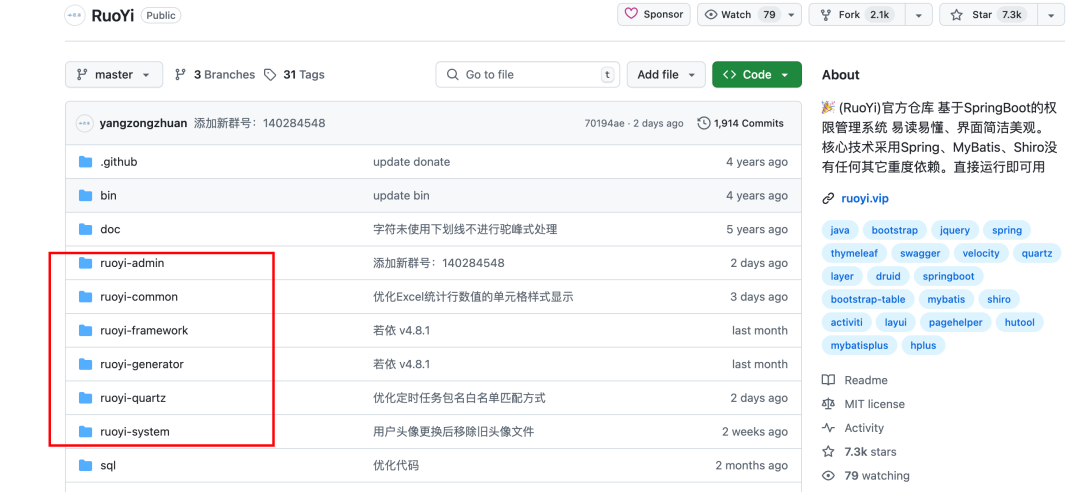Click the folder icon next to ruoyi-admin
Image resolution: width=1080 pixels, height=492 pixels.
(x=85, y=263)
